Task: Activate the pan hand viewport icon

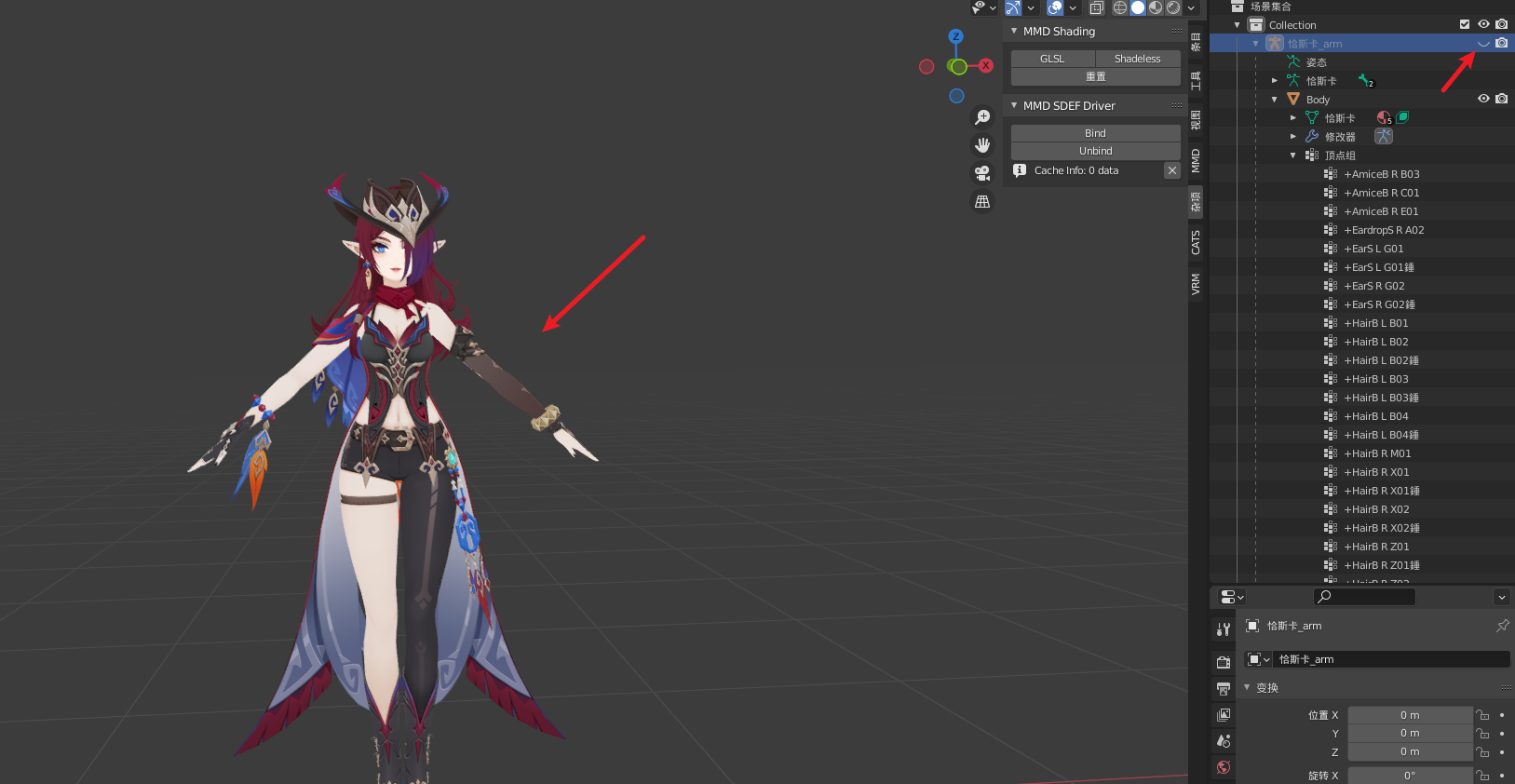Action: tap(982, 145)
